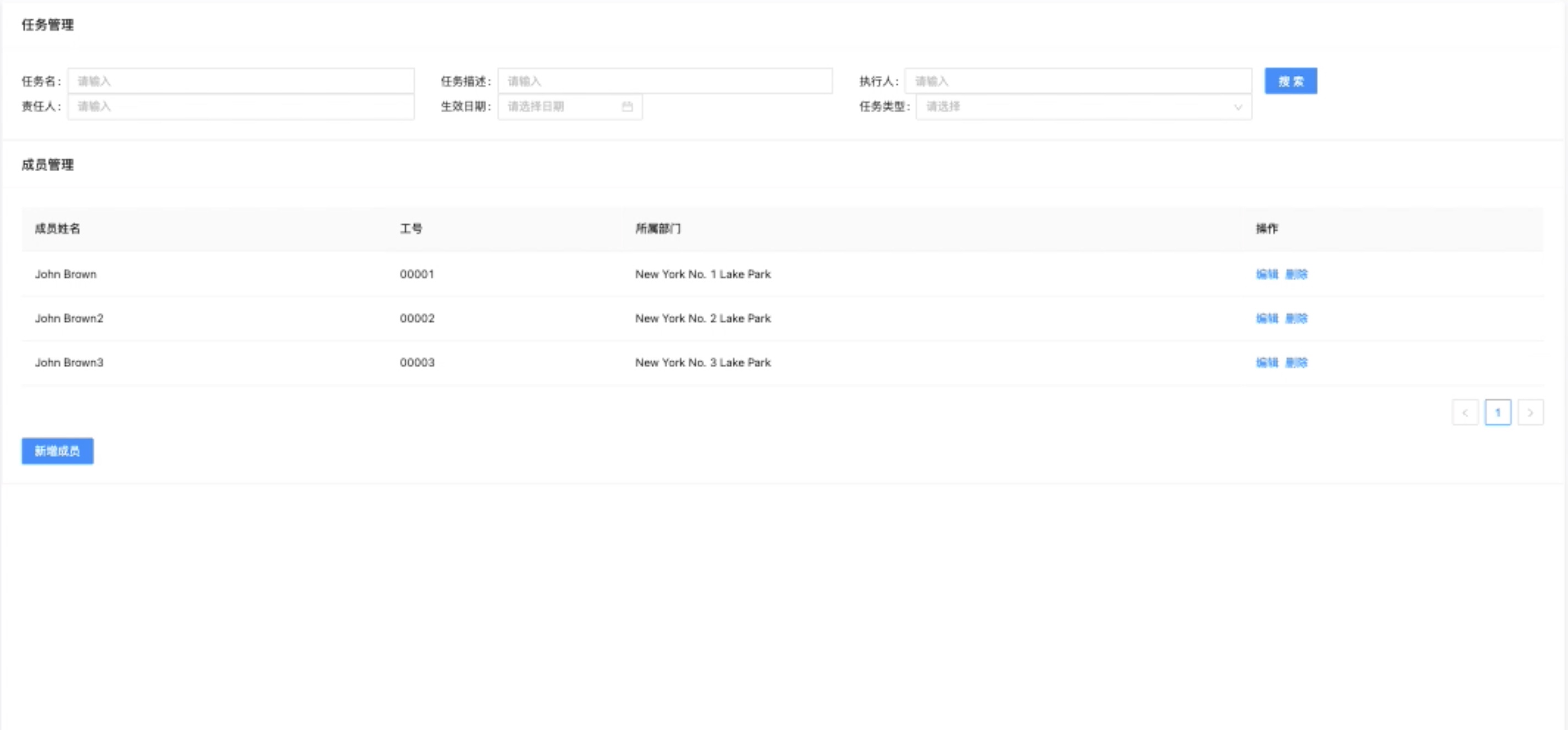The height and width of the screenshot is (730, 1568).
Task: Click the 任务管理 section title
Action: [47, 25]
